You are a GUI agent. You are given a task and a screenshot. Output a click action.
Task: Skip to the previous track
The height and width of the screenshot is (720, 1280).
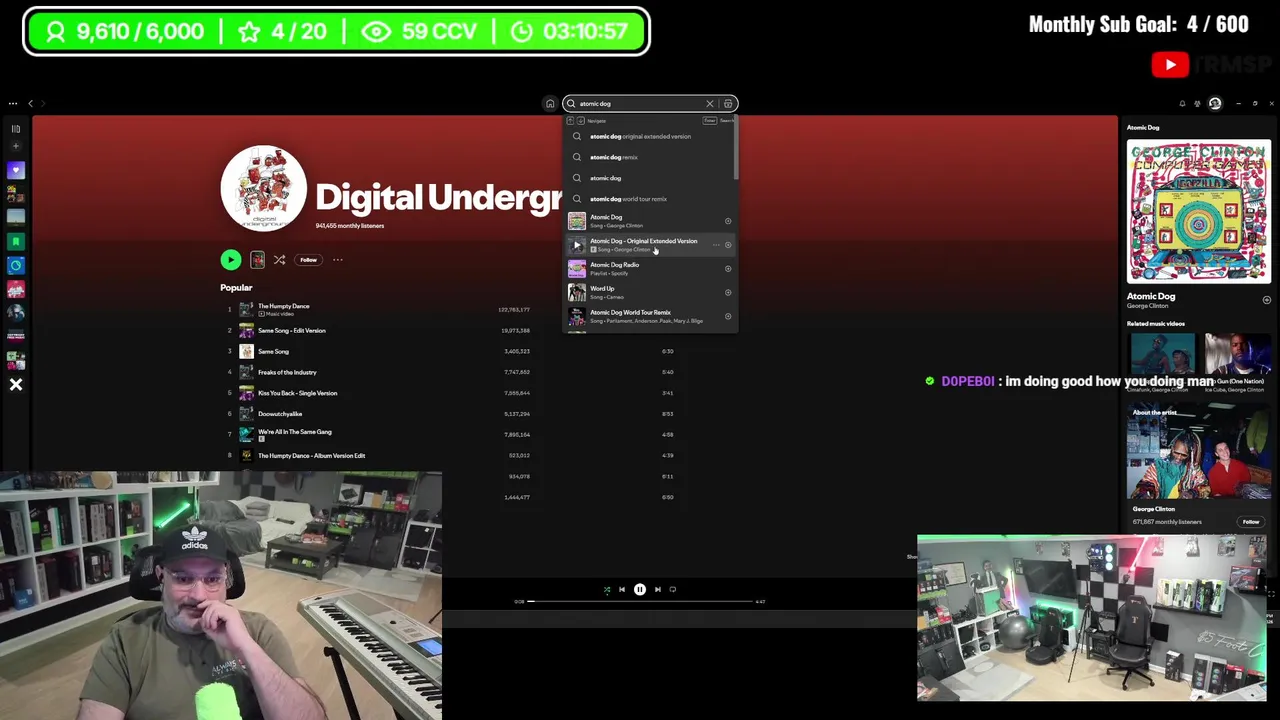(x=622, y=590)
